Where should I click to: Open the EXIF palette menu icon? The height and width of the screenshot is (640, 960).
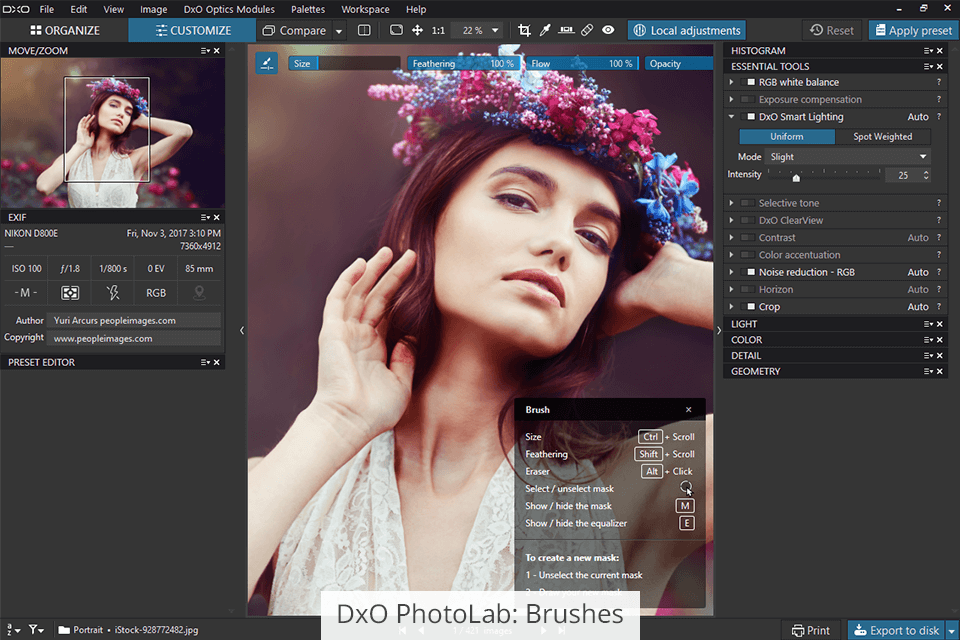click(x=205, y=217)
